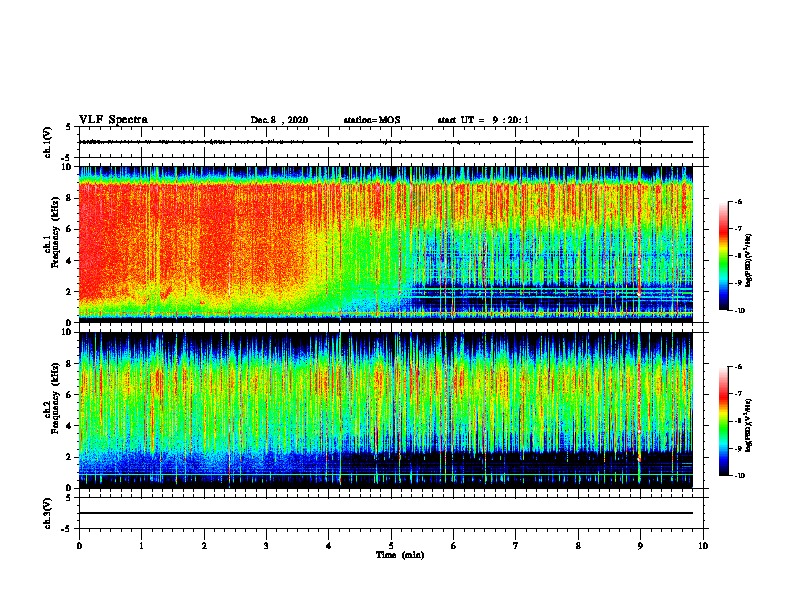Click the "VLF Spectra" plot title
Viewport: 792px width, 612px height.
click(x=113, y=120)
